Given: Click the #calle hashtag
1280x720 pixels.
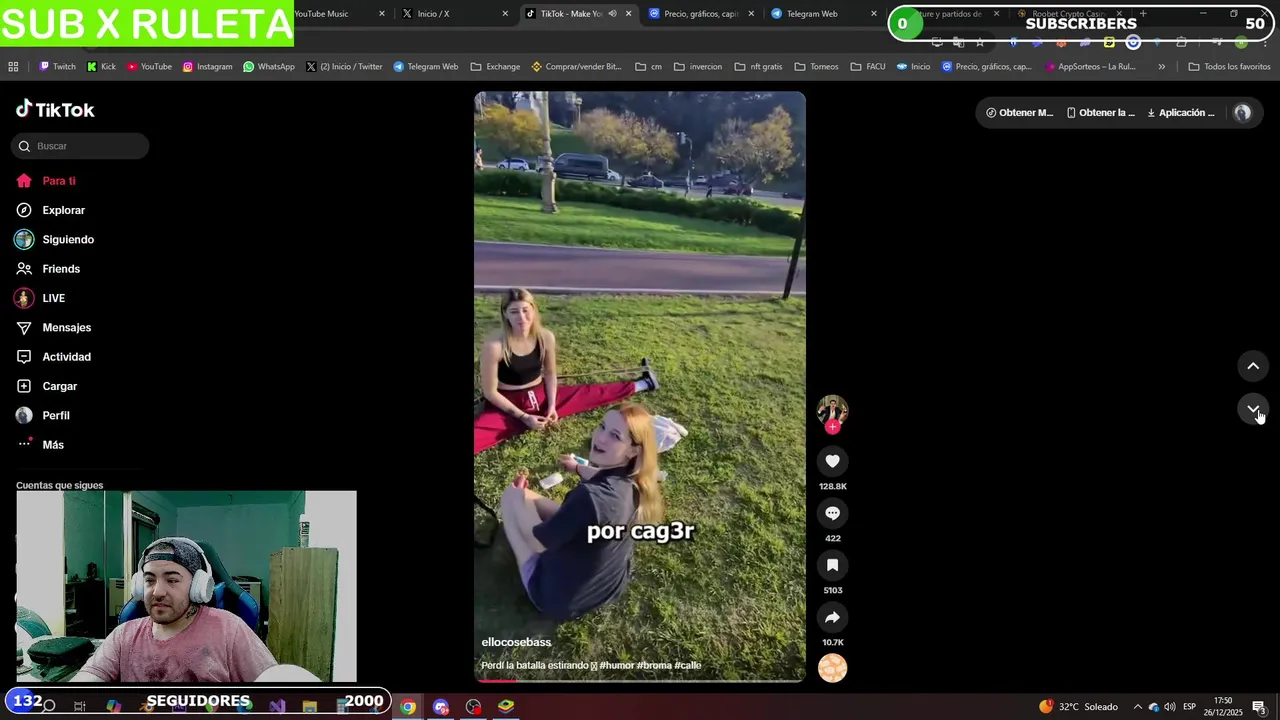Looking at the screenshot, I should (688, 665).
